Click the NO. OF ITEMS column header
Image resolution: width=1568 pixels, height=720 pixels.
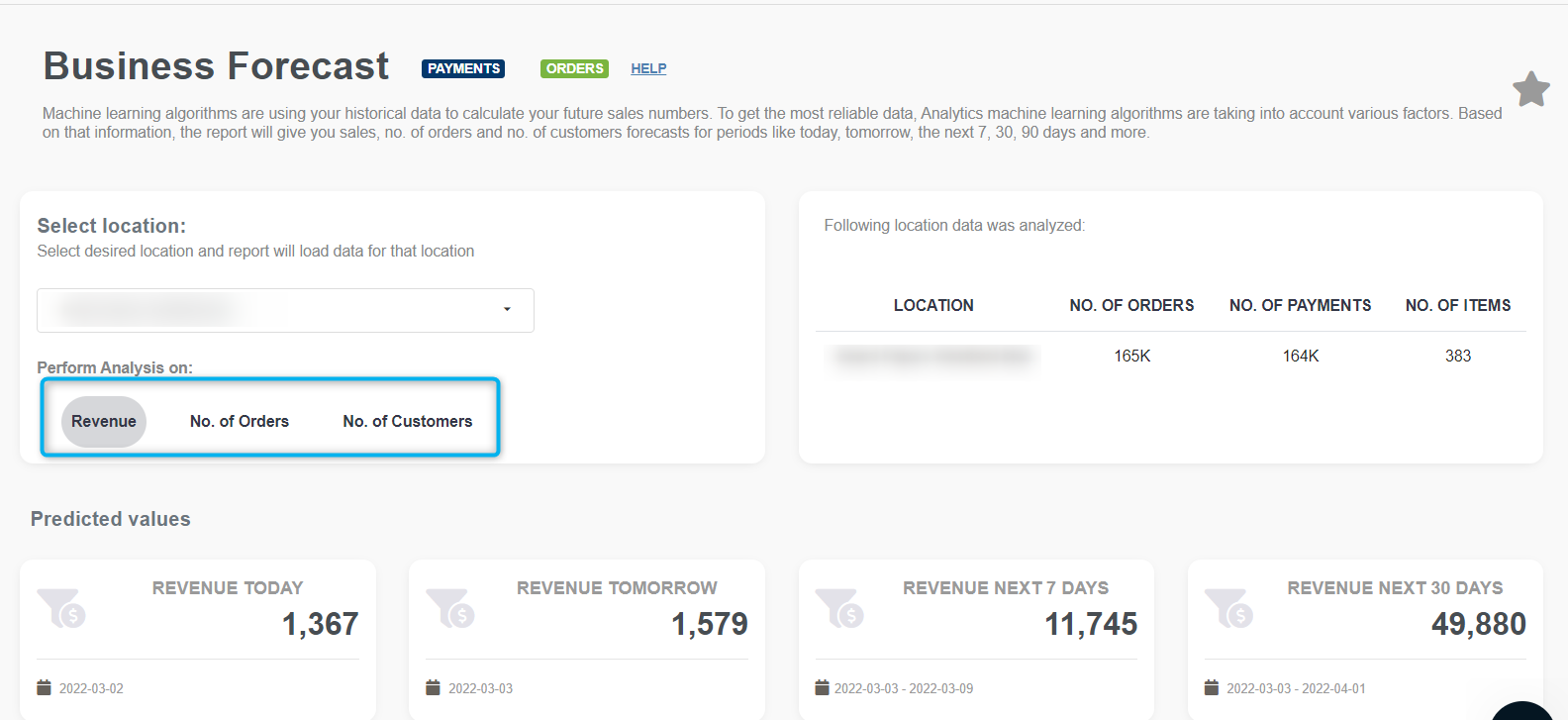(x=1458, y=306)
